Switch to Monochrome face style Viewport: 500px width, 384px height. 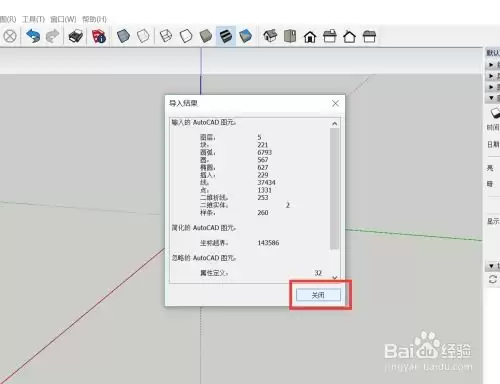[246, 36]
